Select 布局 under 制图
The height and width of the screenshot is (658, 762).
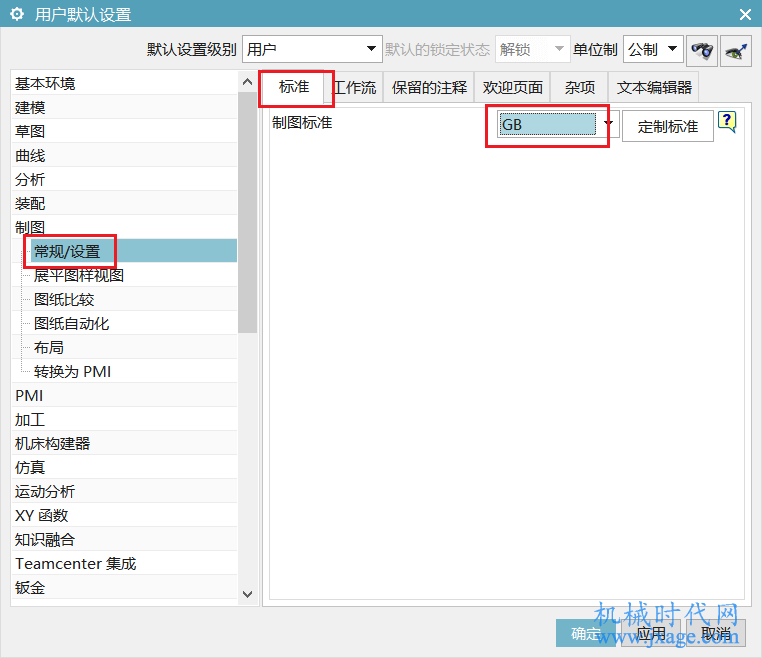coord(134,347)
